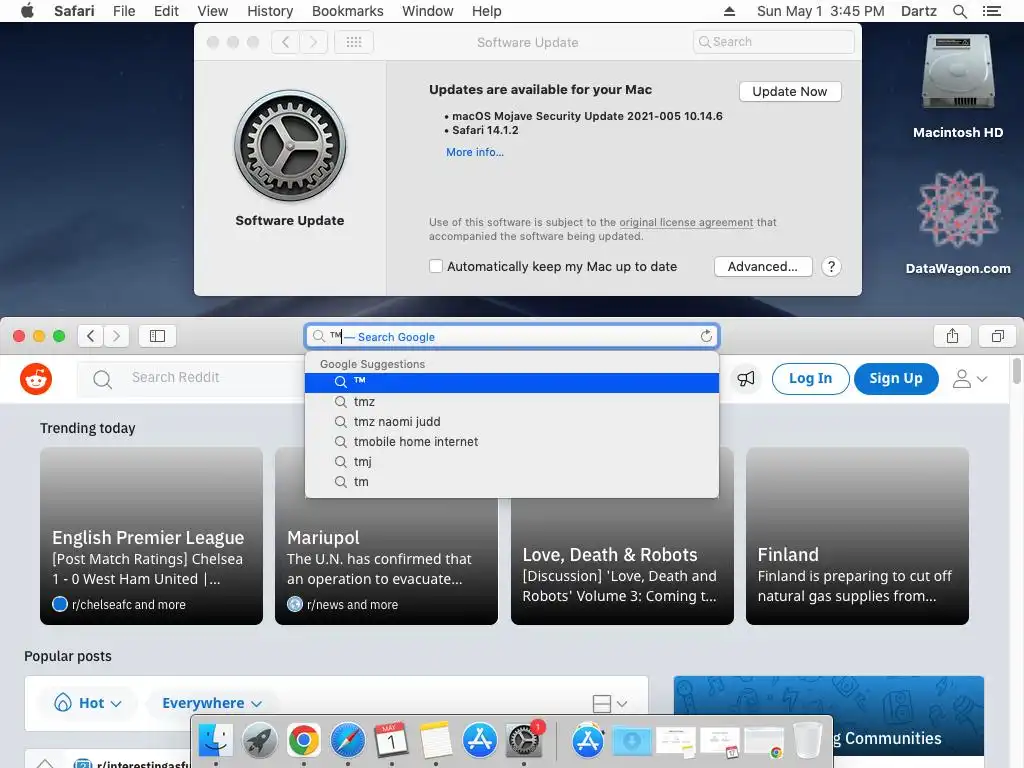
Task: Open the Edit menu
Action: (166, 11)
